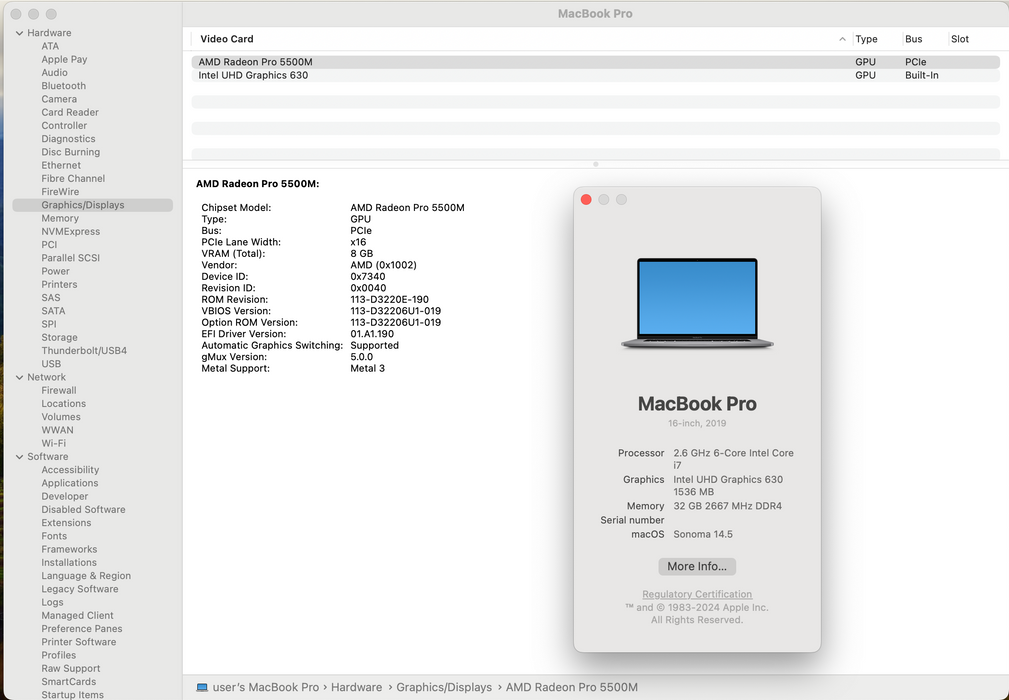Select Printer Software entry

pyautogui.click(x=79, y=642)
